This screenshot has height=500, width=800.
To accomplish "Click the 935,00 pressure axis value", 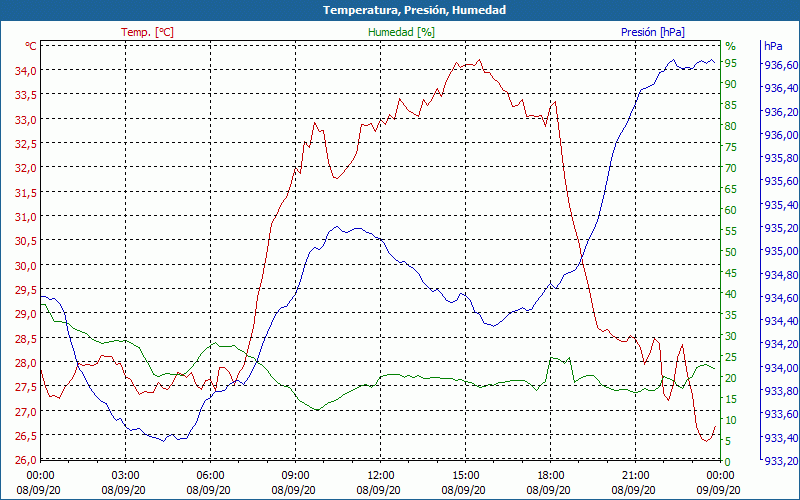I will [781, 252].
